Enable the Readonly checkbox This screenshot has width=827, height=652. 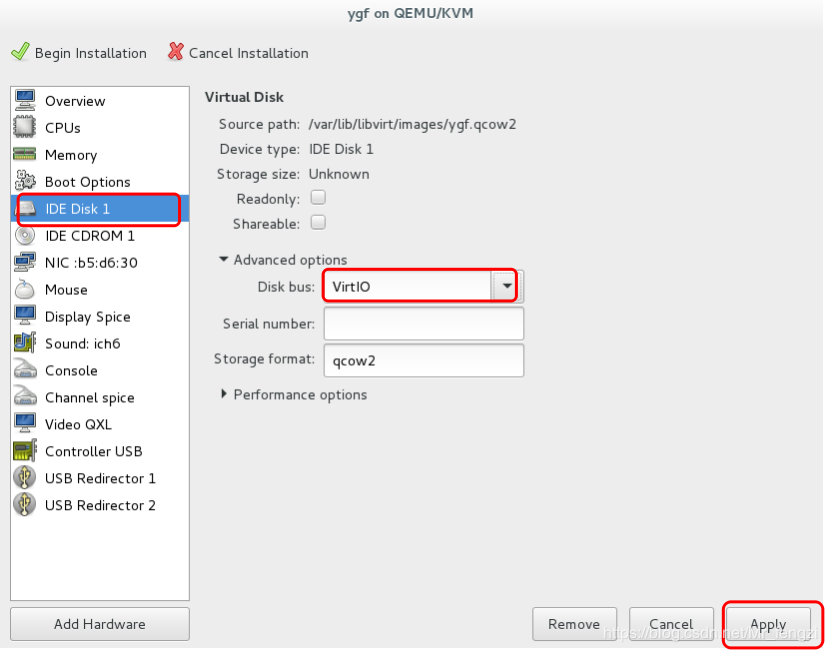319,198
